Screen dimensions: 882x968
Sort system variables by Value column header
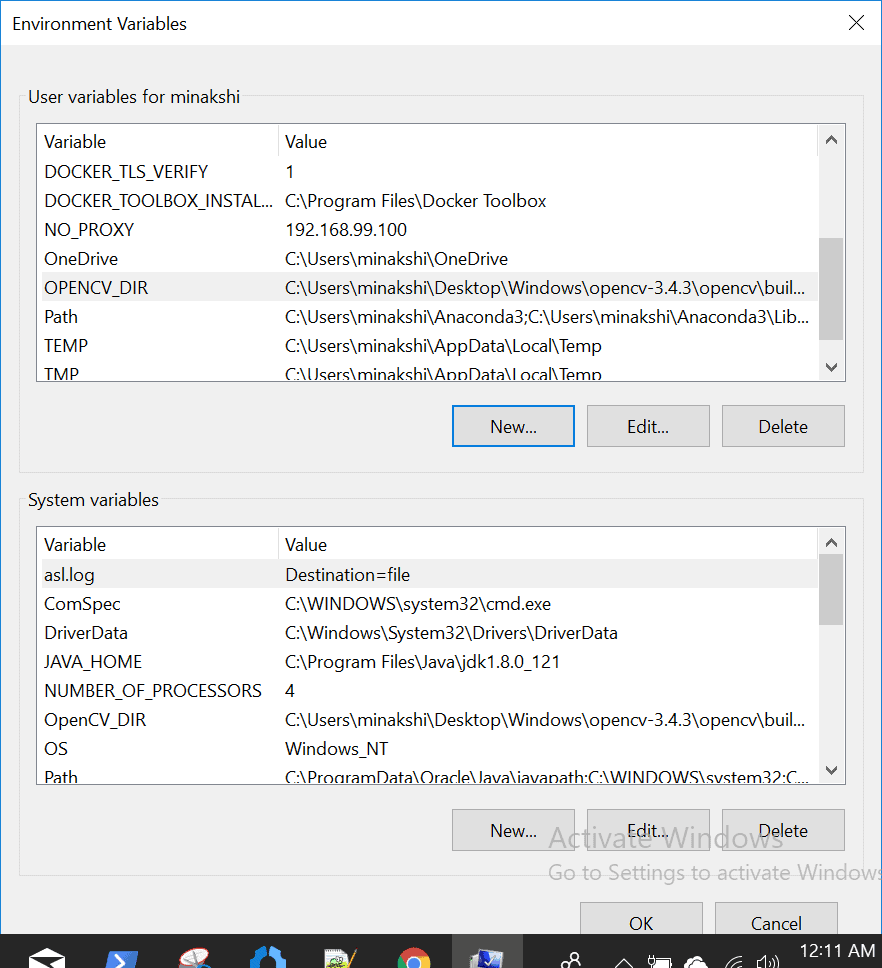point(548,544)
